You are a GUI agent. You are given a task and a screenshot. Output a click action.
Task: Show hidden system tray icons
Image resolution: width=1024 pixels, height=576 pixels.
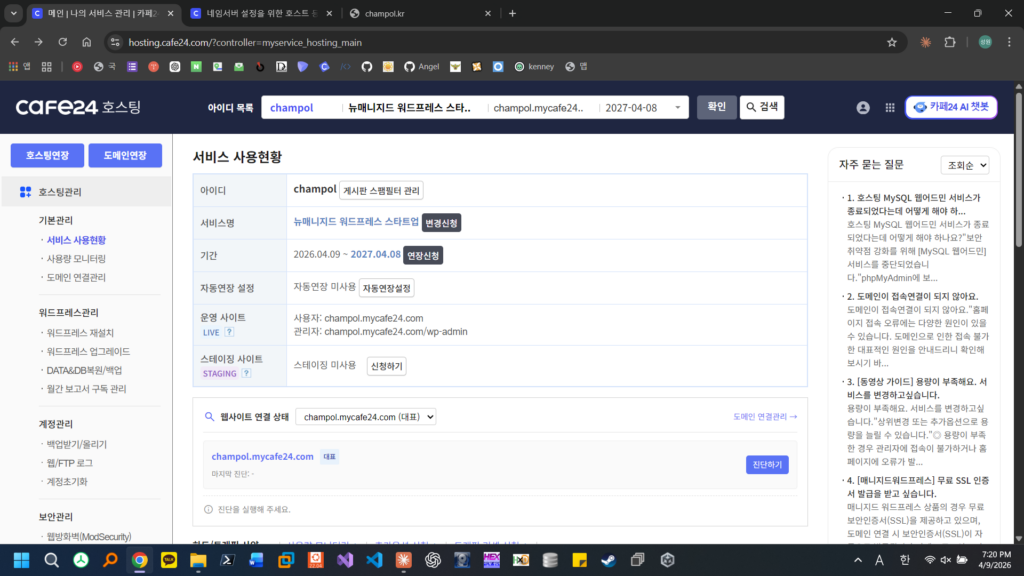857,560
